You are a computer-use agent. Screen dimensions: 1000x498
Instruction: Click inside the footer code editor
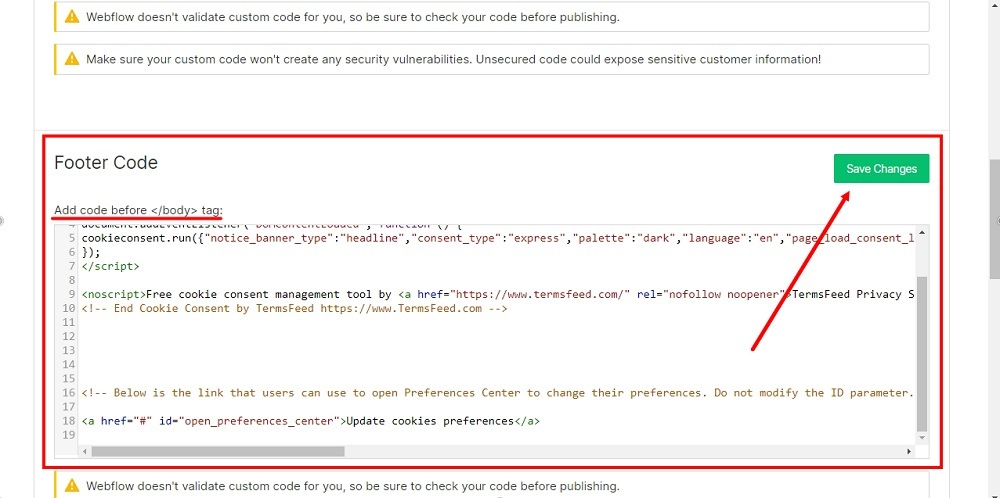click(491, 341)
